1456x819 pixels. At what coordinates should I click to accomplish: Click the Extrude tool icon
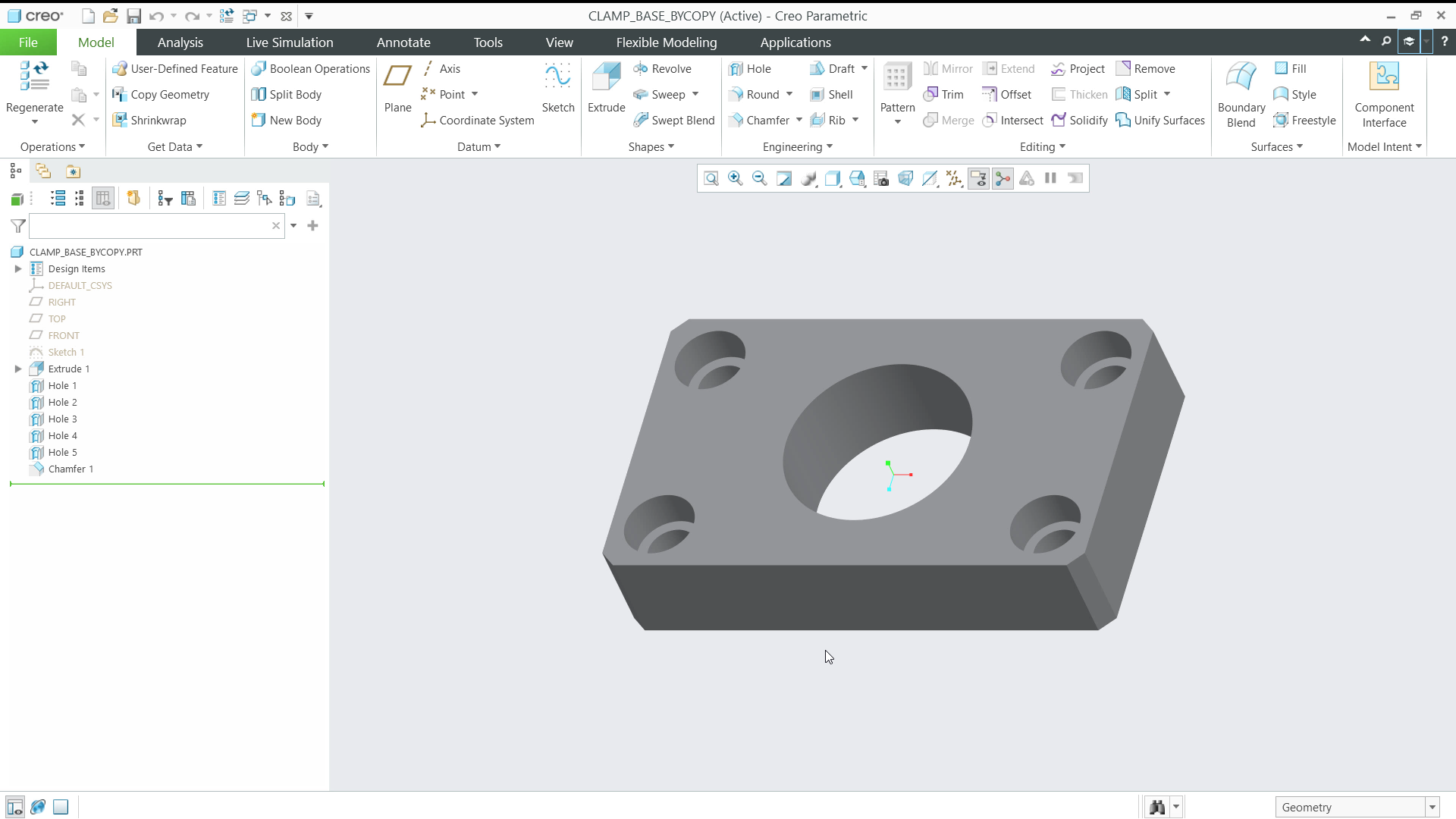coord(607,77)
